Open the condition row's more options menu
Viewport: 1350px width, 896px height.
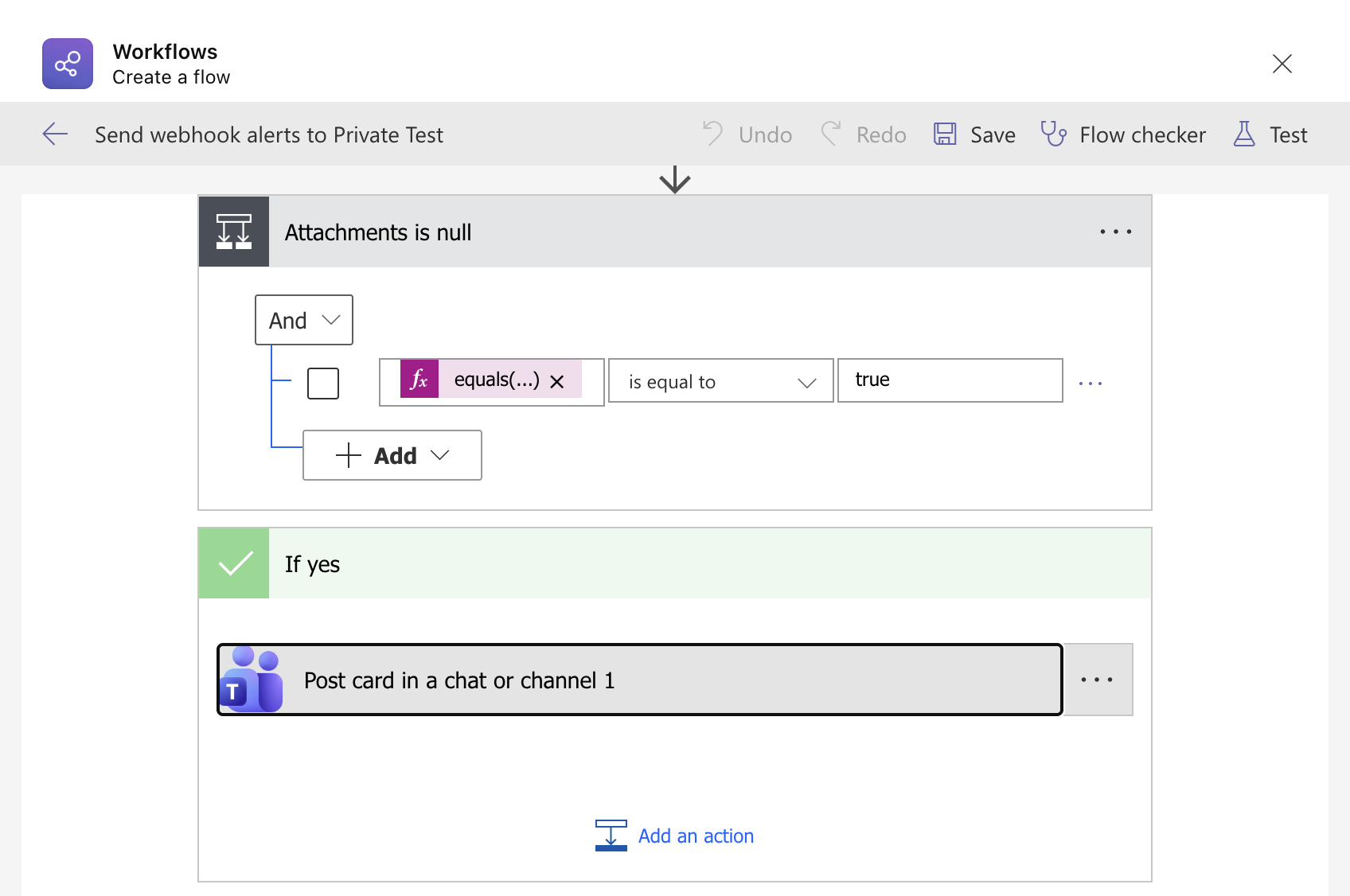point(1090,384)
